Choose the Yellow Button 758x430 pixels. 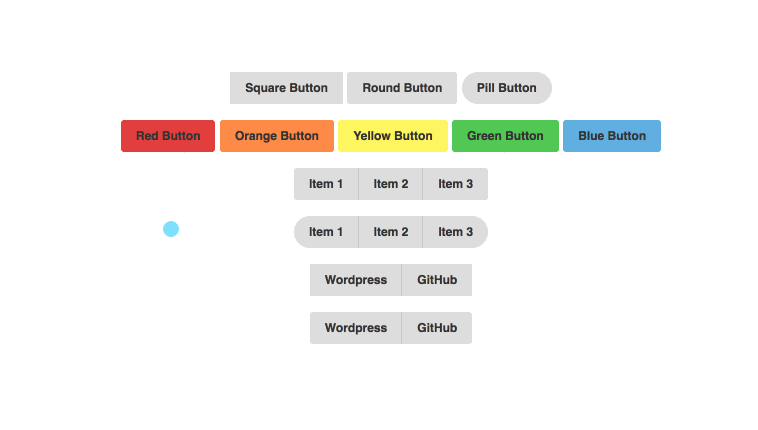click(x=393, y=136)
